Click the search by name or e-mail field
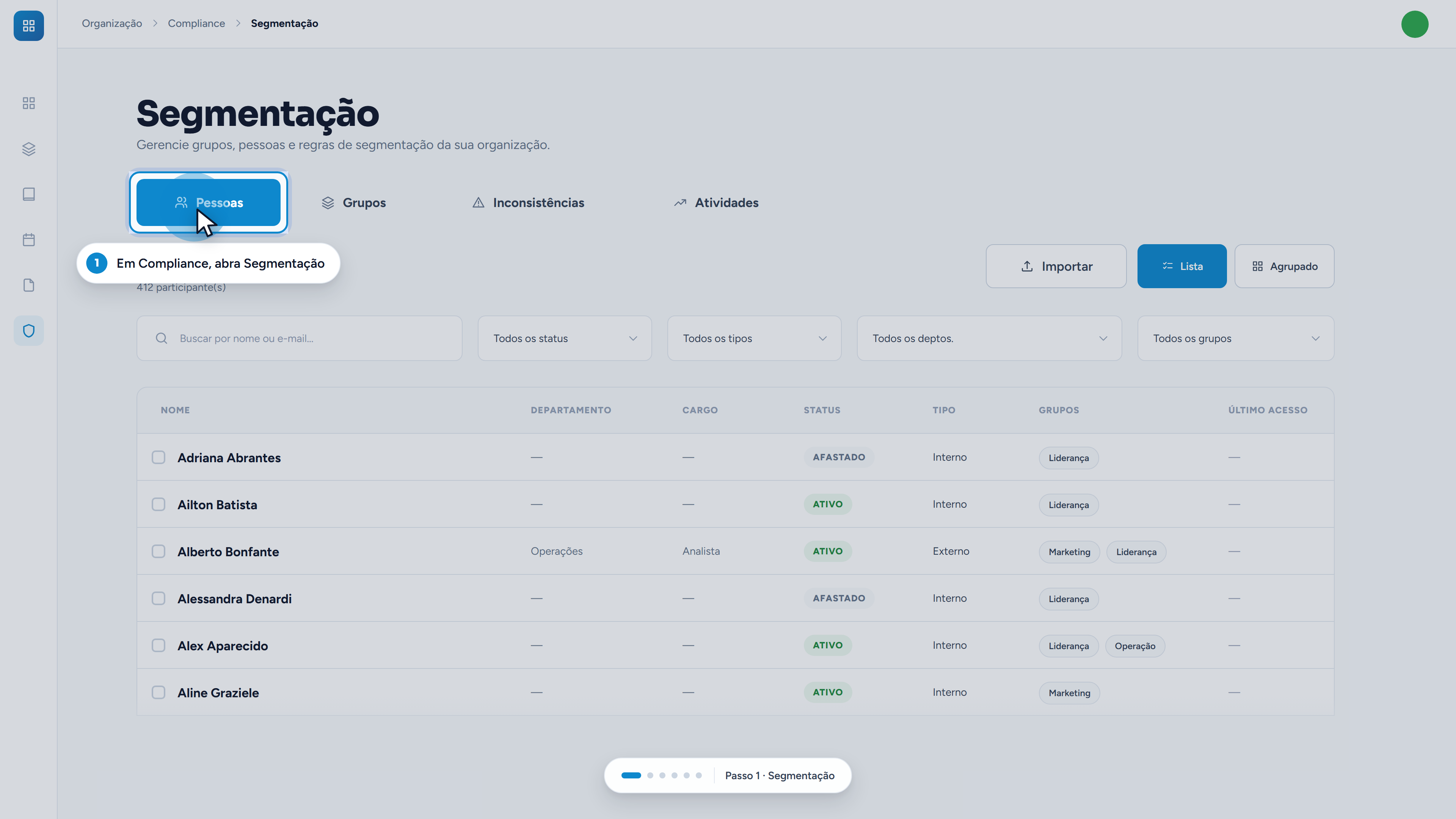The height and width of the screenshot is (819, 1456). click(x=300, y=338)
